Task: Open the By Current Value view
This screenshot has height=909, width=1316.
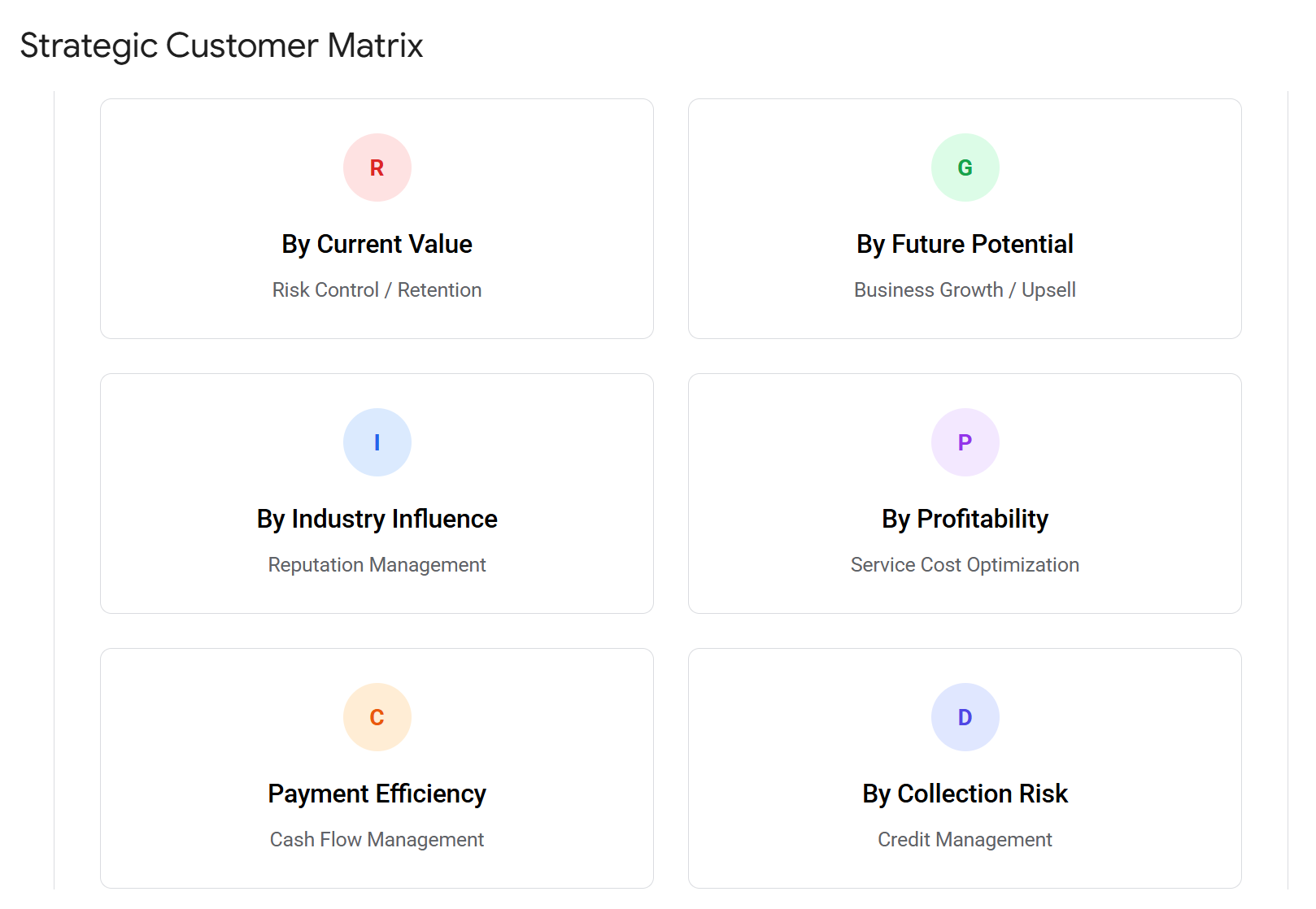Action: click(x=377, y=243)
